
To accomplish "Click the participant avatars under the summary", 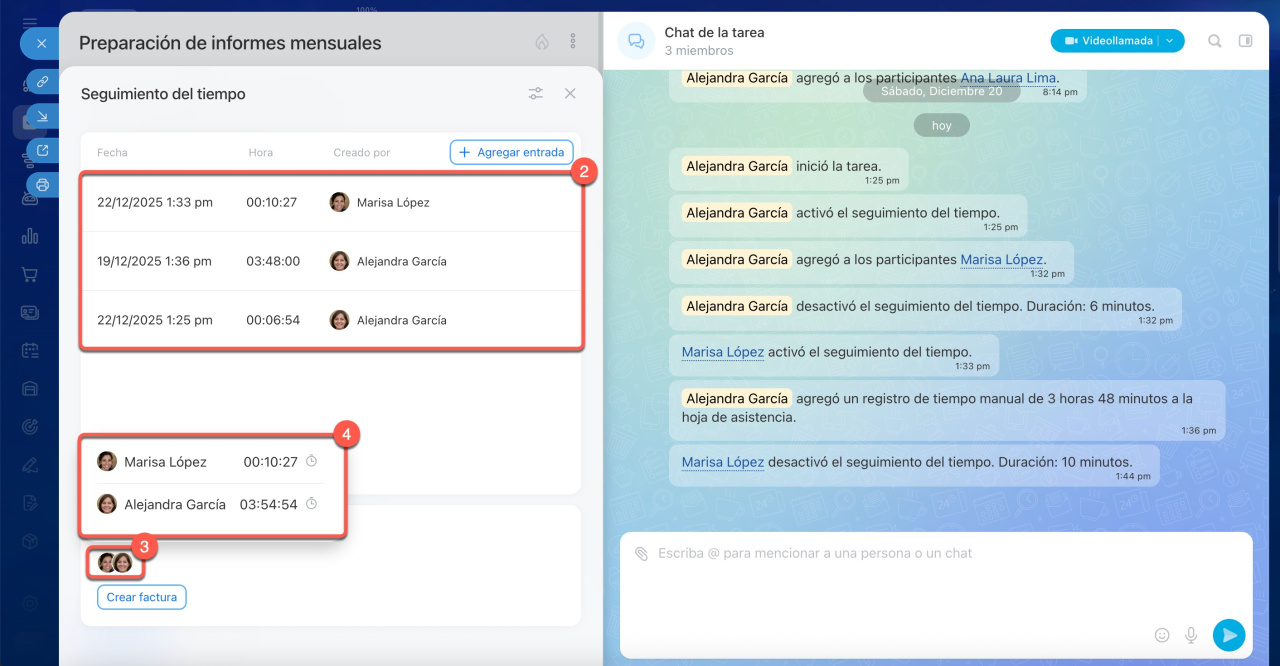I will (115, 563).
